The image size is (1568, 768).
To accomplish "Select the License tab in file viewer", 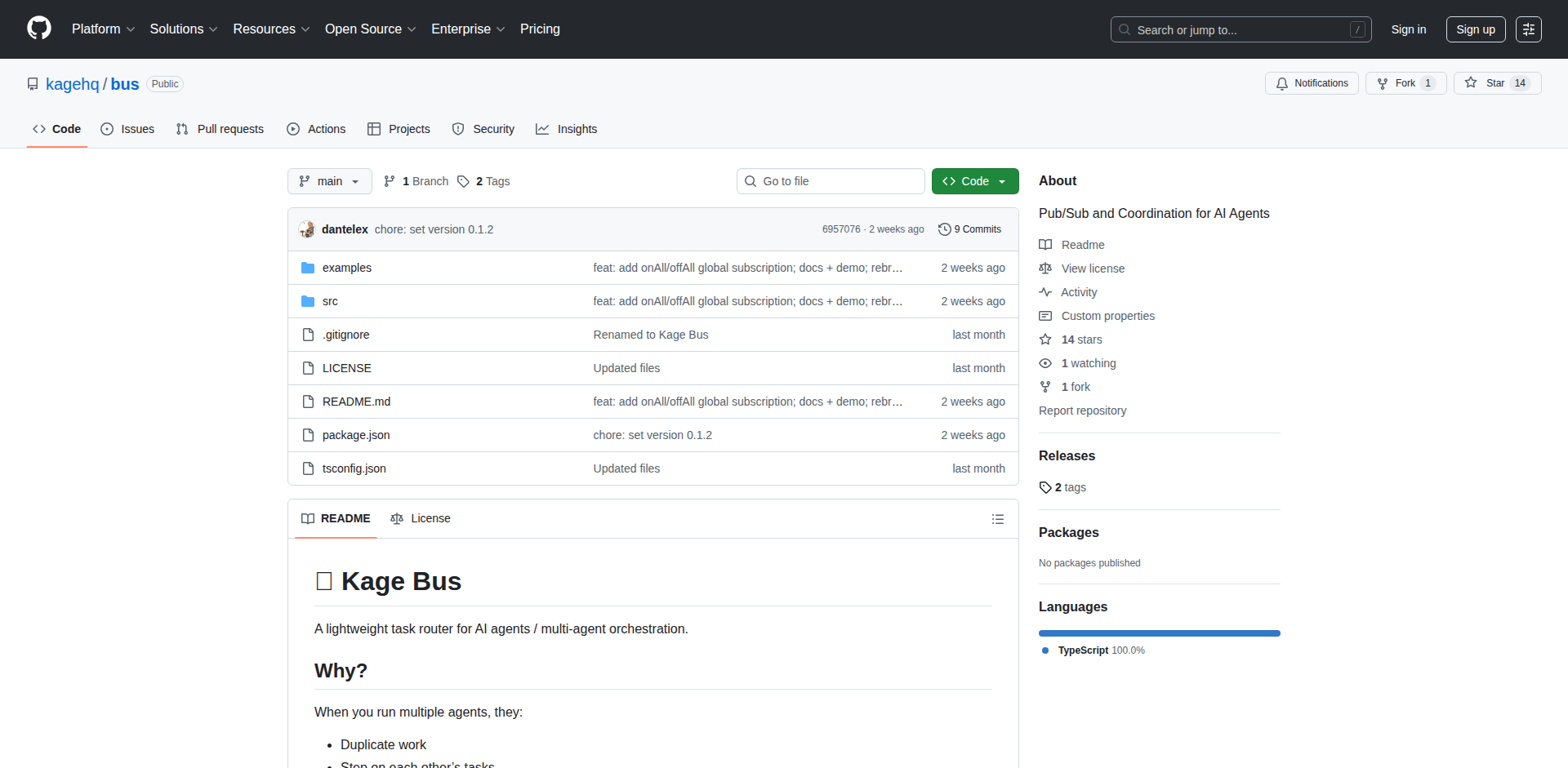I will point(421,518).
